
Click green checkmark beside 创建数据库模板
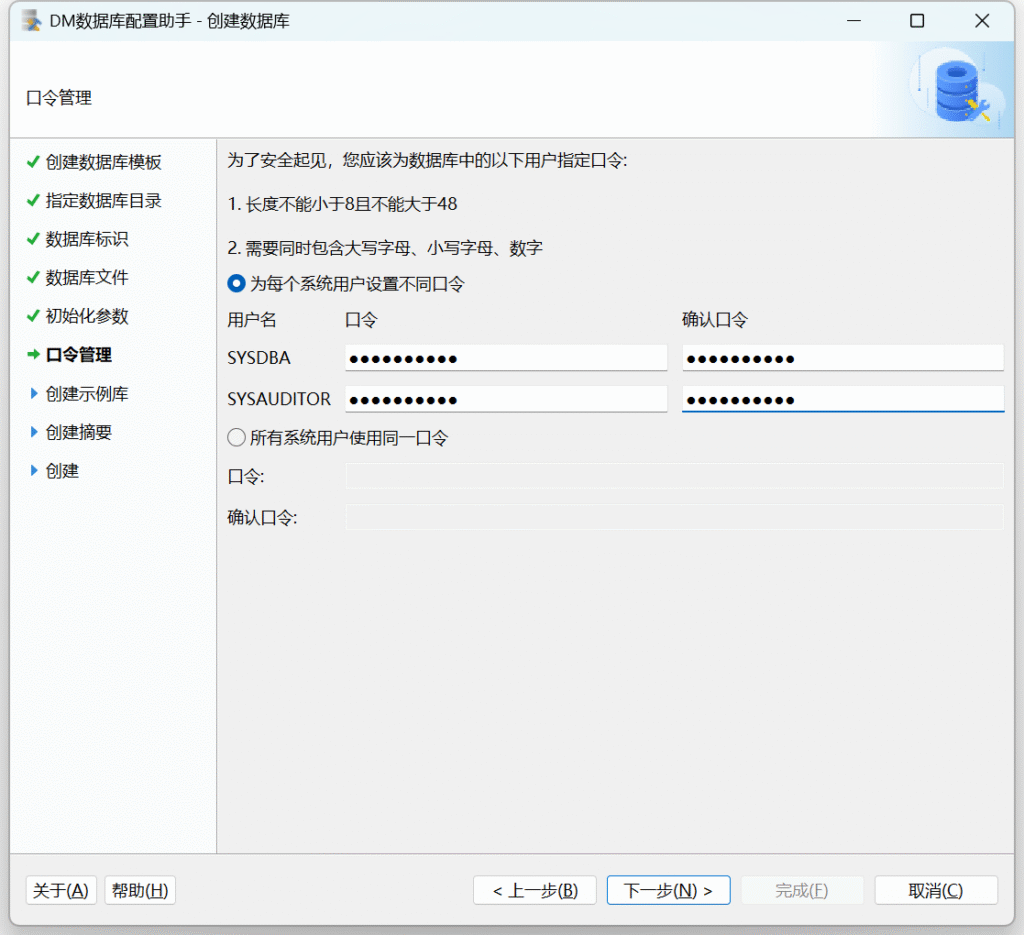34,162
